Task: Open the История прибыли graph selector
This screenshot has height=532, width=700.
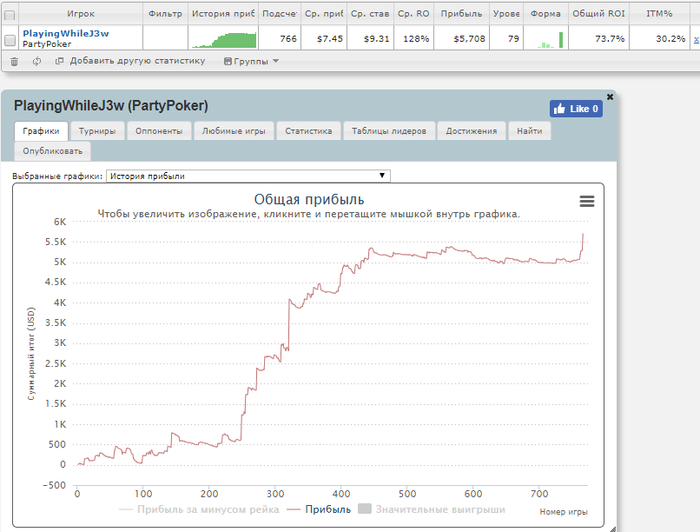Action: (x=248, y=176)
